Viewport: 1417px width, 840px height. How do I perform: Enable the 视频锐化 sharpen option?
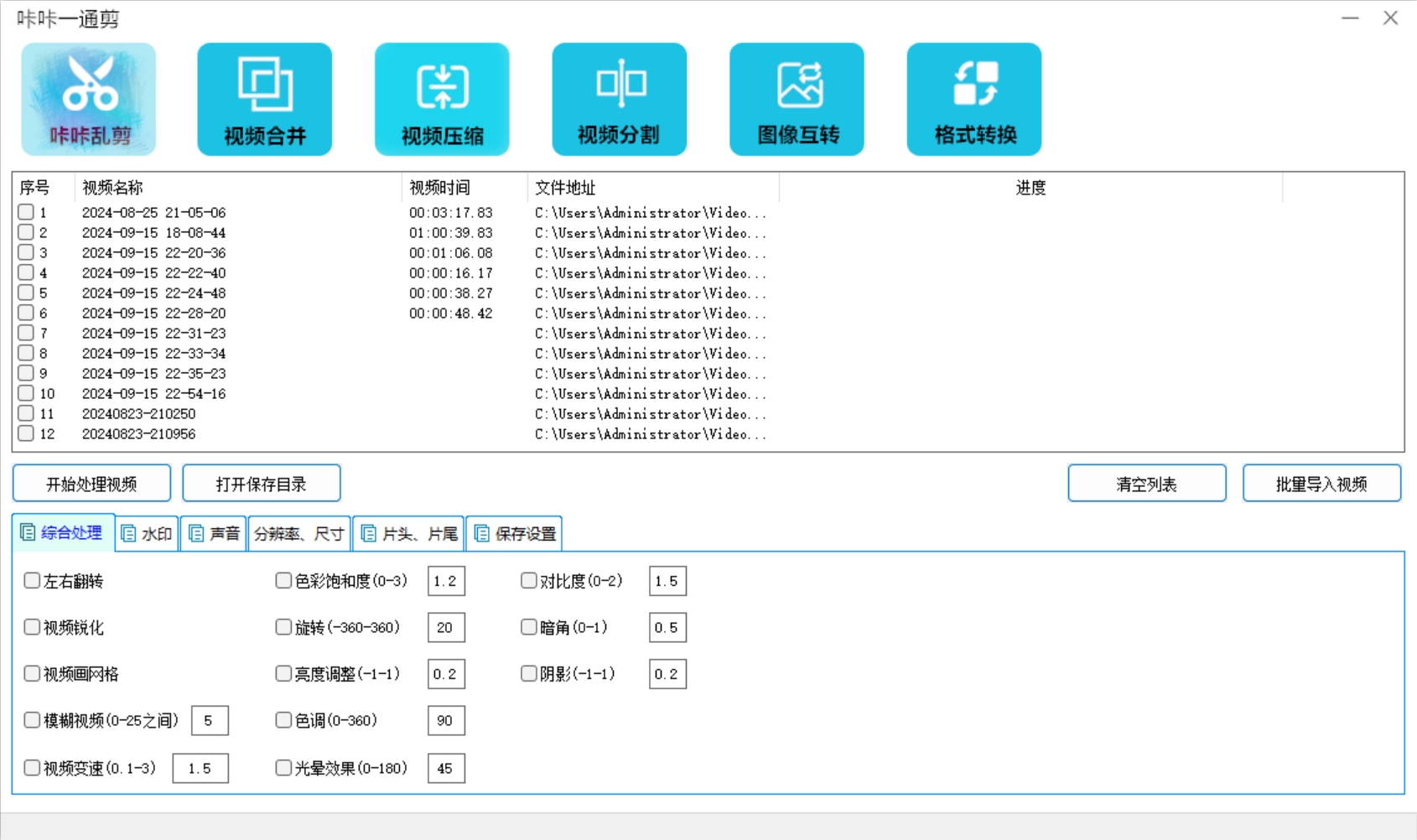pyautogui.click(x=32, y=626)
